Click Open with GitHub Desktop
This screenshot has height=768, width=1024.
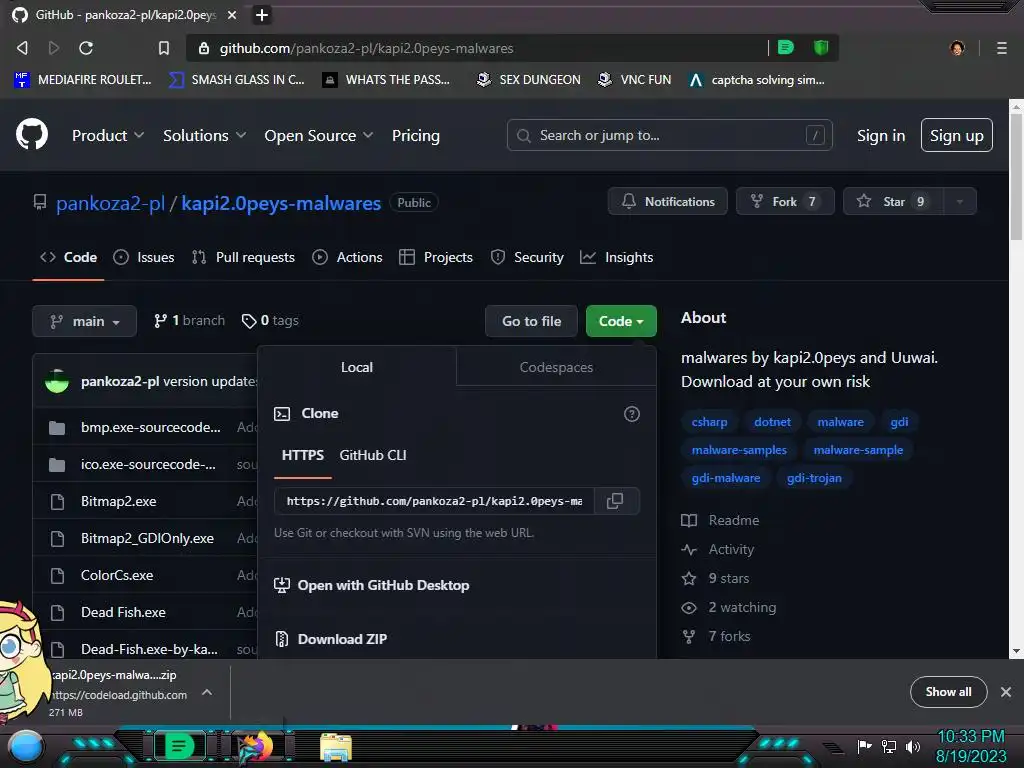(x=372, y=585)
